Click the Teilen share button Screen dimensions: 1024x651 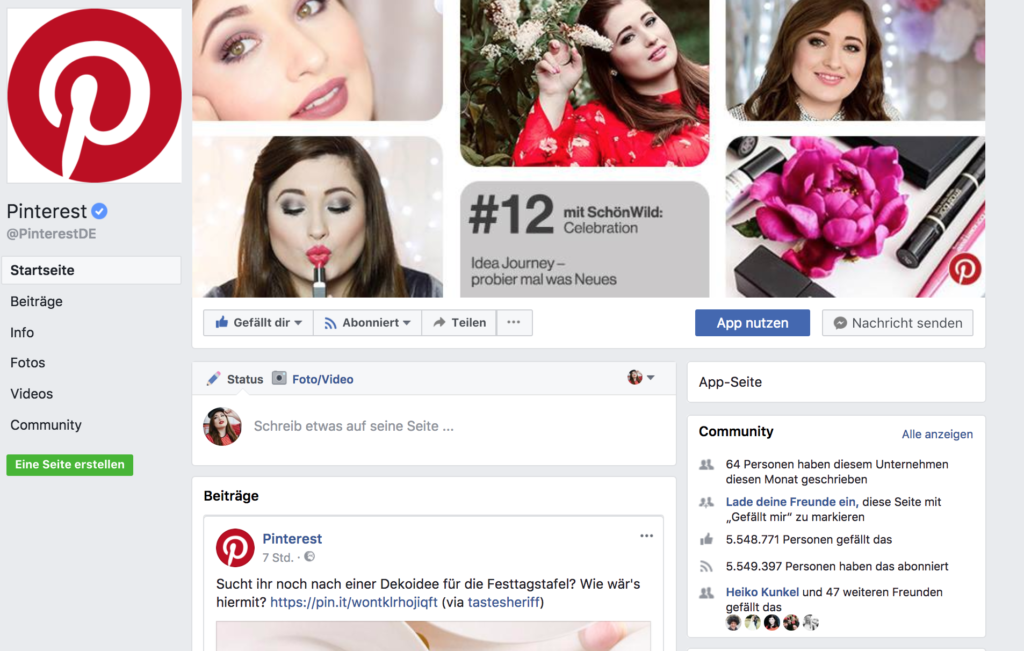click(x=459, y=323)
